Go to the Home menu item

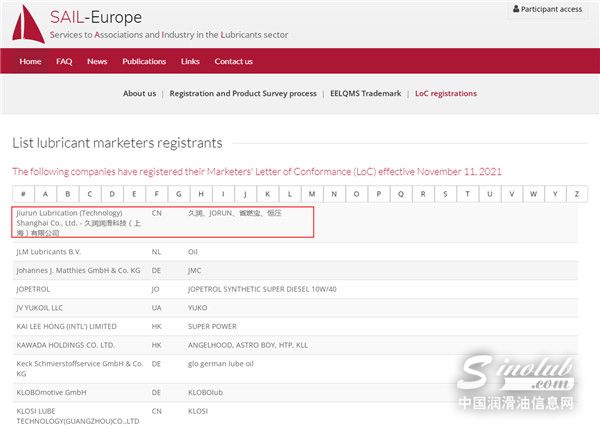pyautogui.click(x=31, y=61)
